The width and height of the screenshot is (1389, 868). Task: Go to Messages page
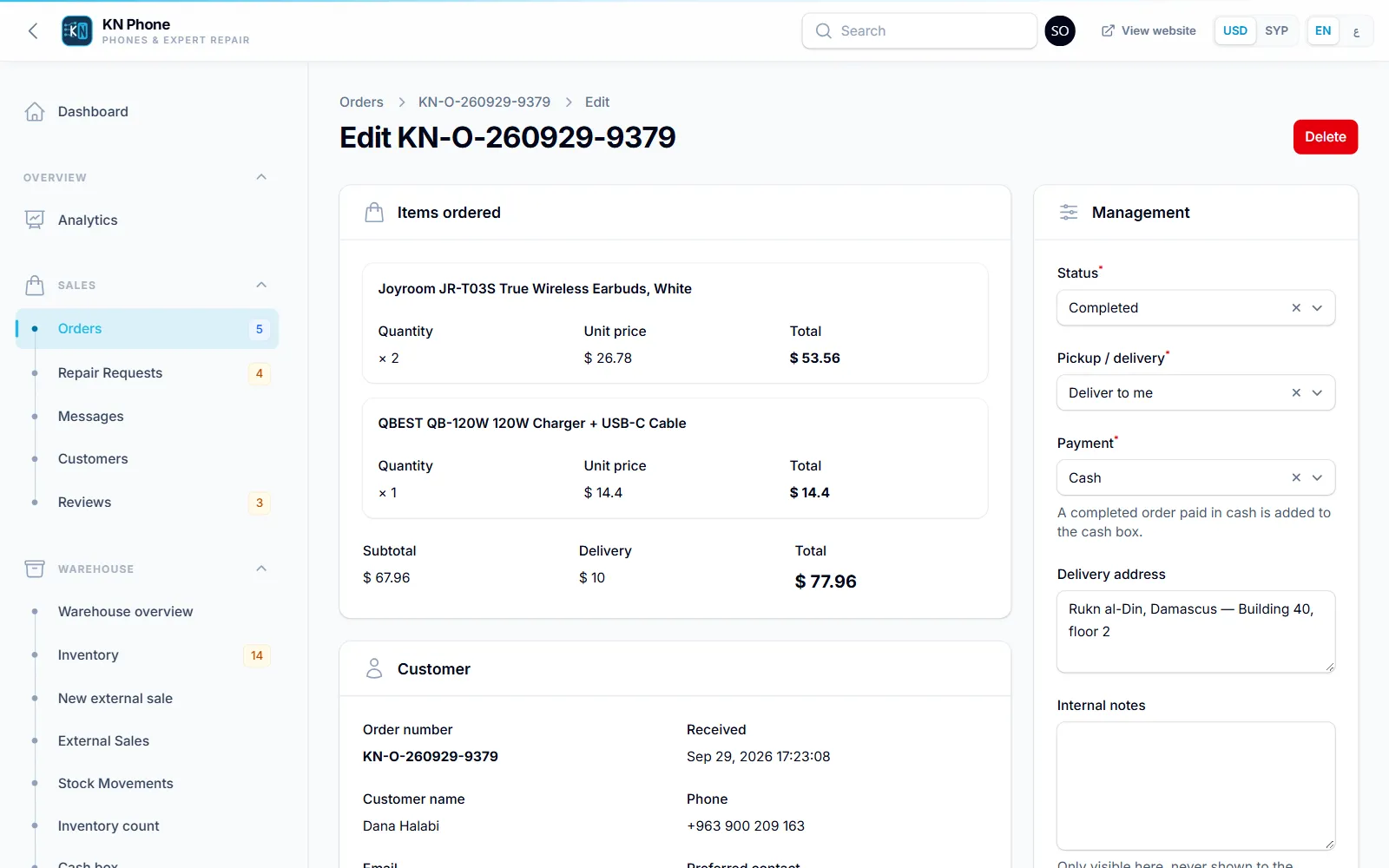click(x=148, y=417)
